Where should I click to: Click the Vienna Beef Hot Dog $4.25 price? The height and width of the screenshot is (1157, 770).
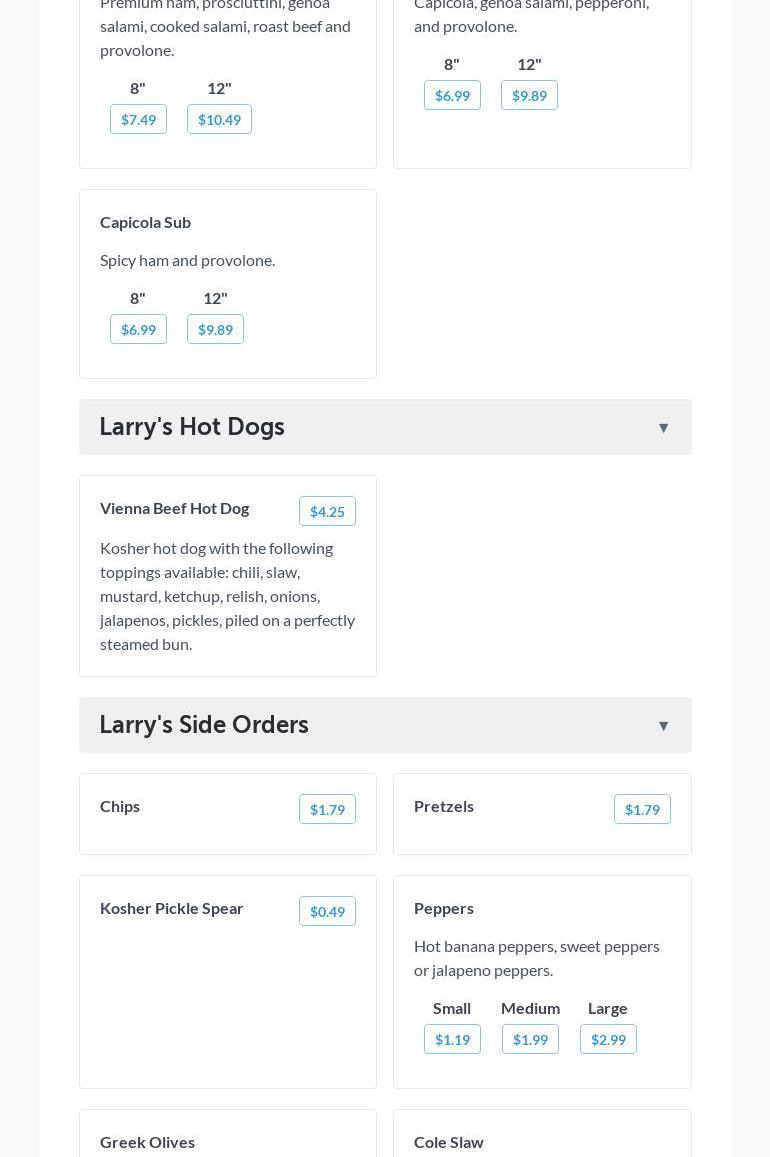pyautogui.click(x=327, y=511)
